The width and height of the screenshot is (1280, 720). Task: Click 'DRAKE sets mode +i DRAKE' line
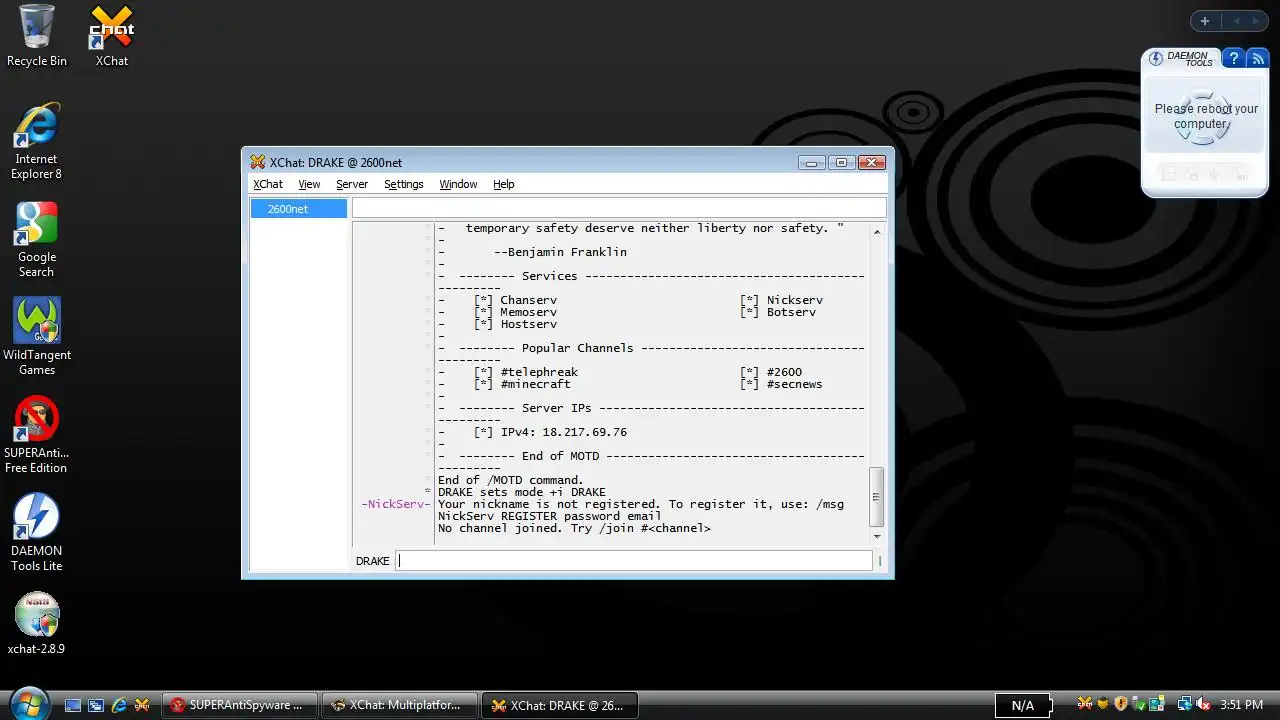pos(522,492)
